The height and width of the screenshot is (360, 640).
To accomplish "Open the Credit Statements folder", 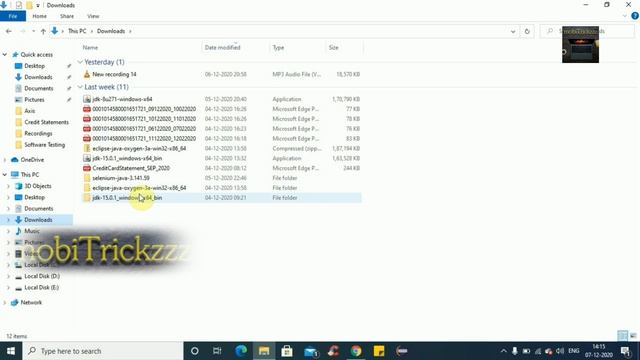I will (x=47, y=122).
